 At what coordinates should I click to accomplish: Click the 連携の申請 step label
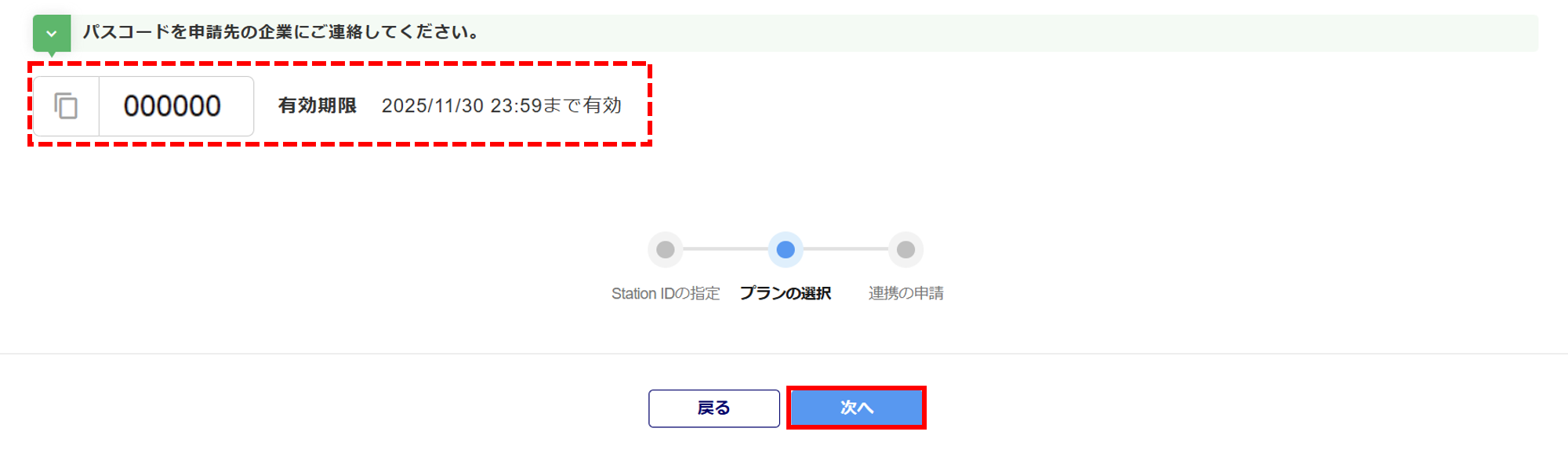(906, 293)
